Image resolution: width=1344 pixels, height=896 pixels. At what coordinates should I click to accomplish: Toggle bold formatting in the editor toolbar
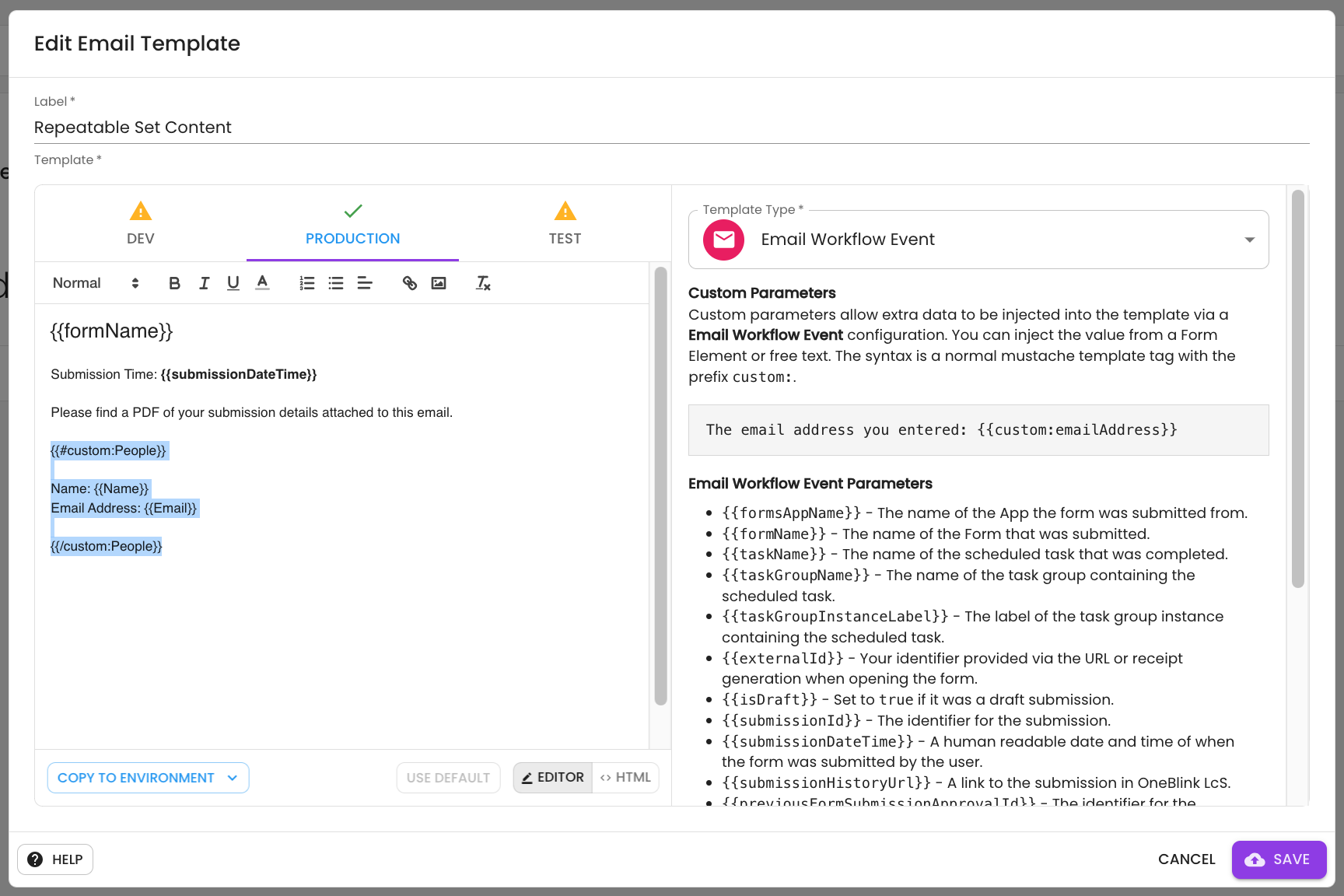click(174, 283)
